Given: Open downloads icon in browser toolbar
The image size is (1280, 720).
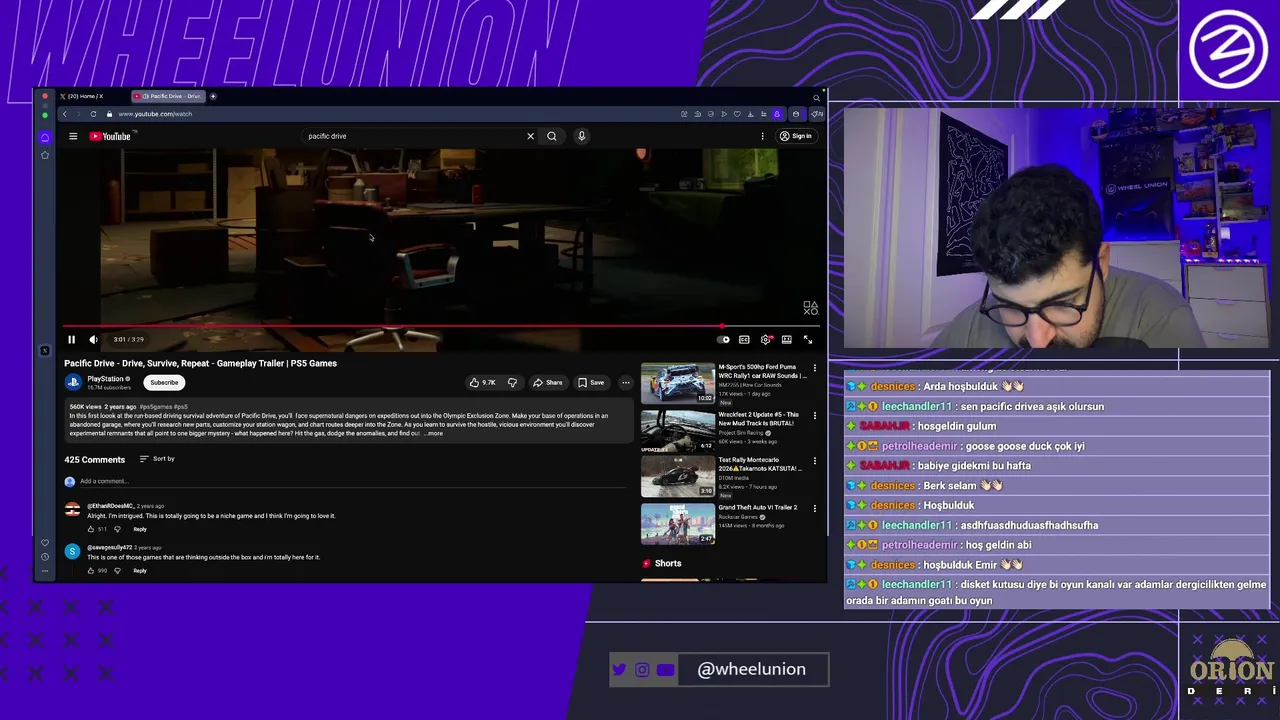Looking at the screenshot, I should (x=750, y=114).
